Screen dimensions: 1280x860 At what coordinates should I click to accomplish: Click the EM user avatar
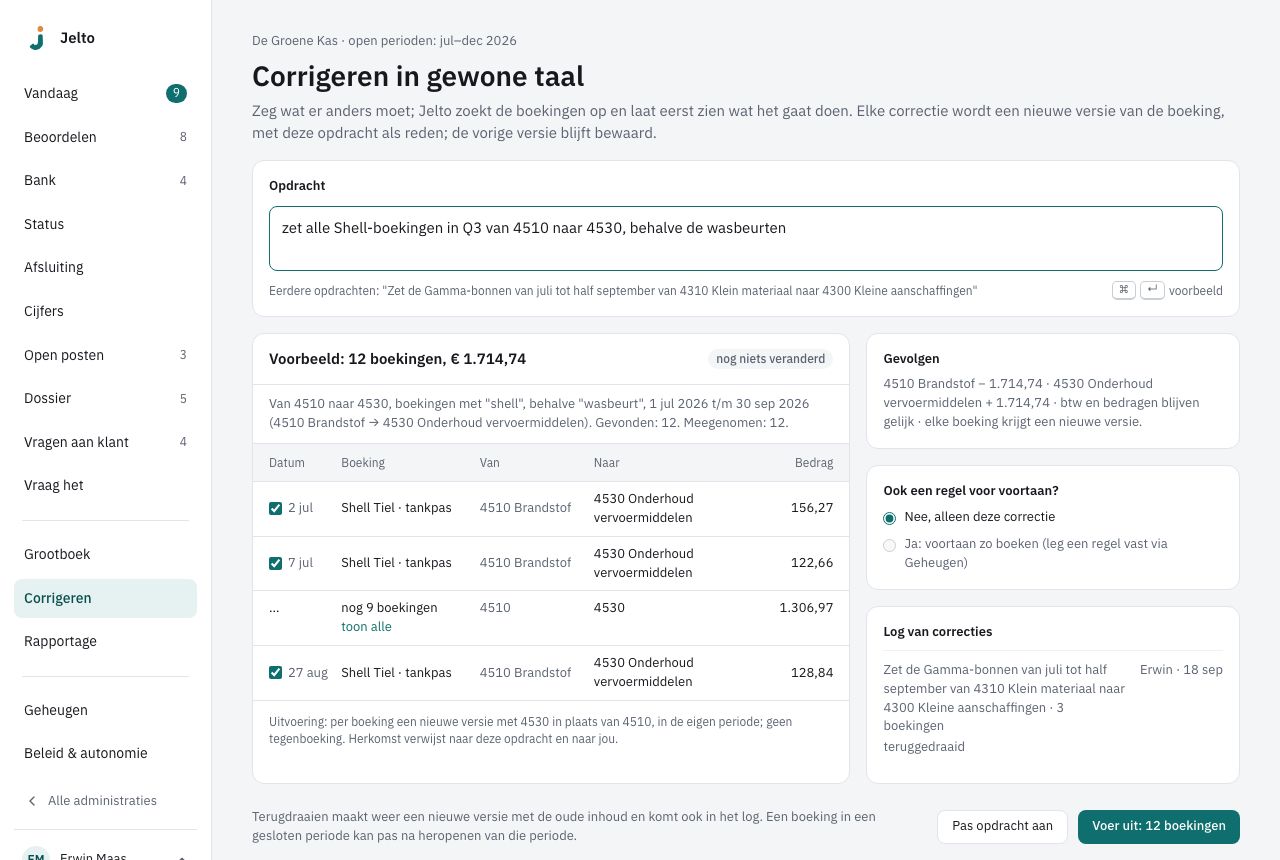tap(36, 853)
